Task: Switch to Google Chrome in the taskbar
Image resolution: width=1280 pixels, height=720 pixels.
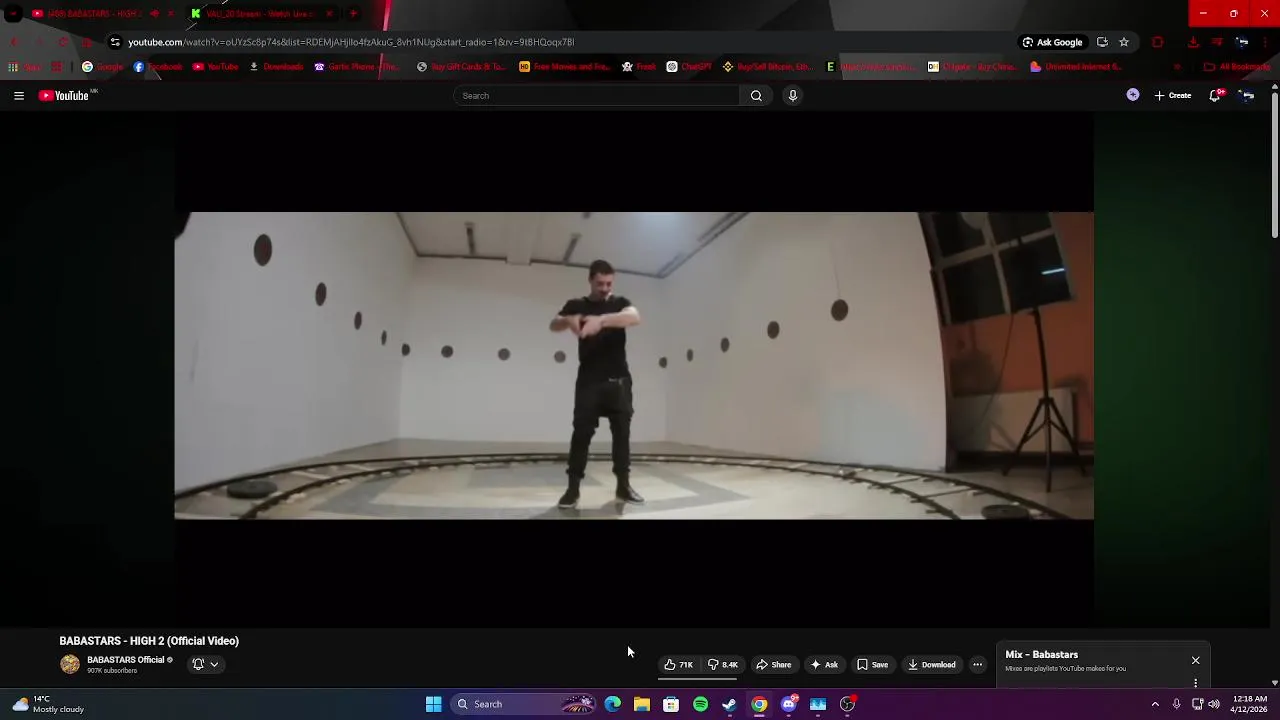Action: 760,704
